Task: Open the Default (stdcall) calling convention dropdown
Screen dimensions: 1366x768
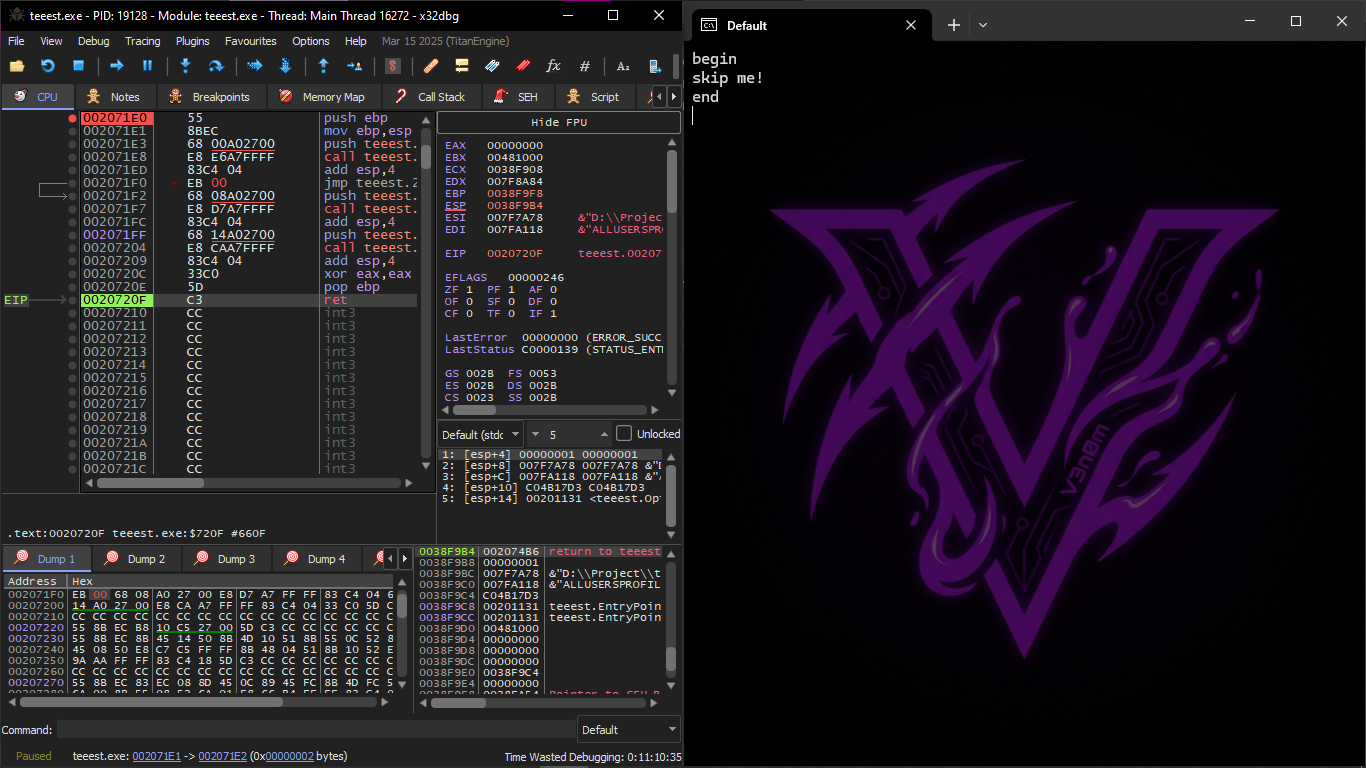Action: point(482,434)
